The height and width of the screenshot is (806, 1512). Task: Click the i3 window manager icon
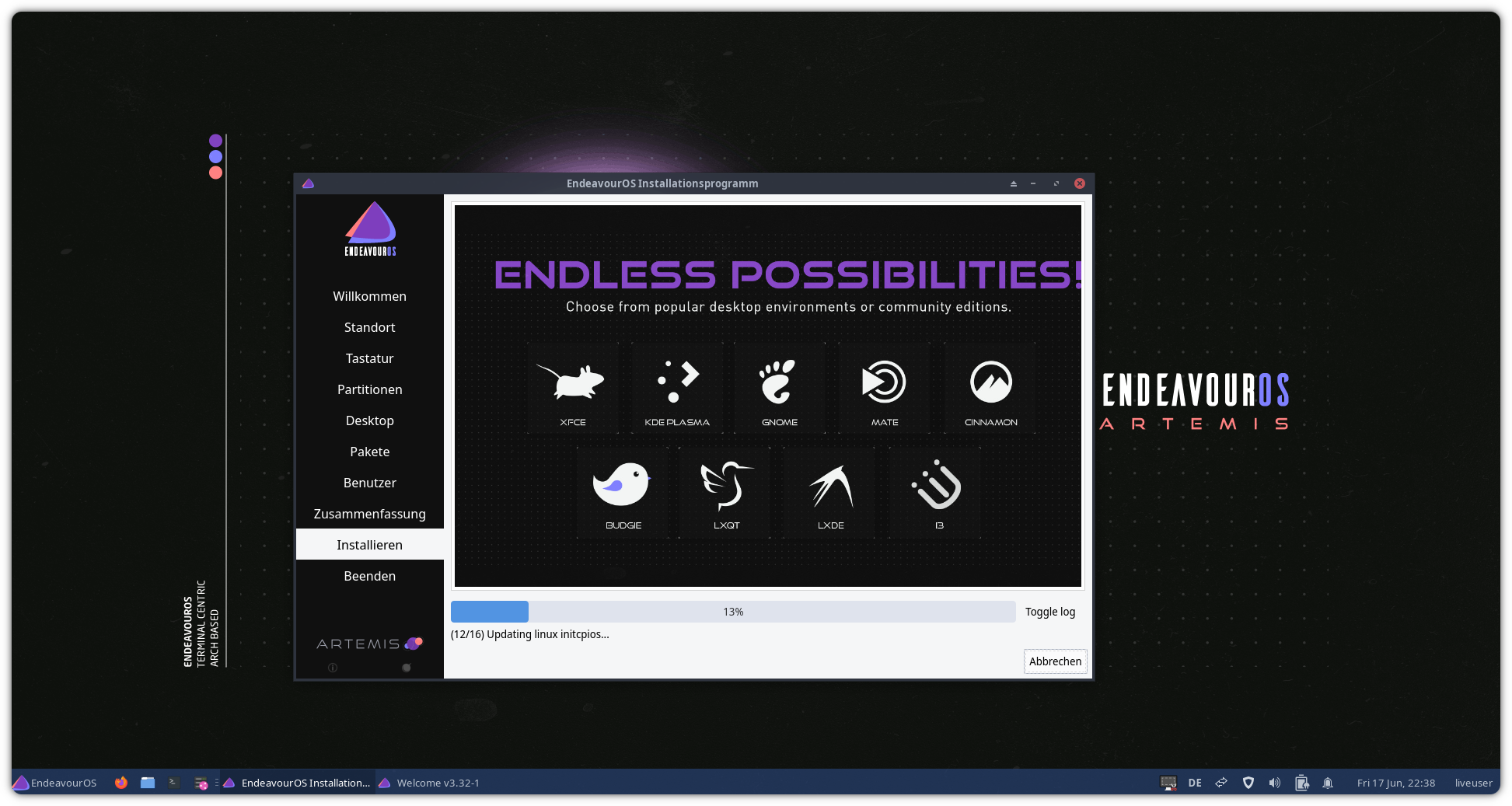(937, 484)
